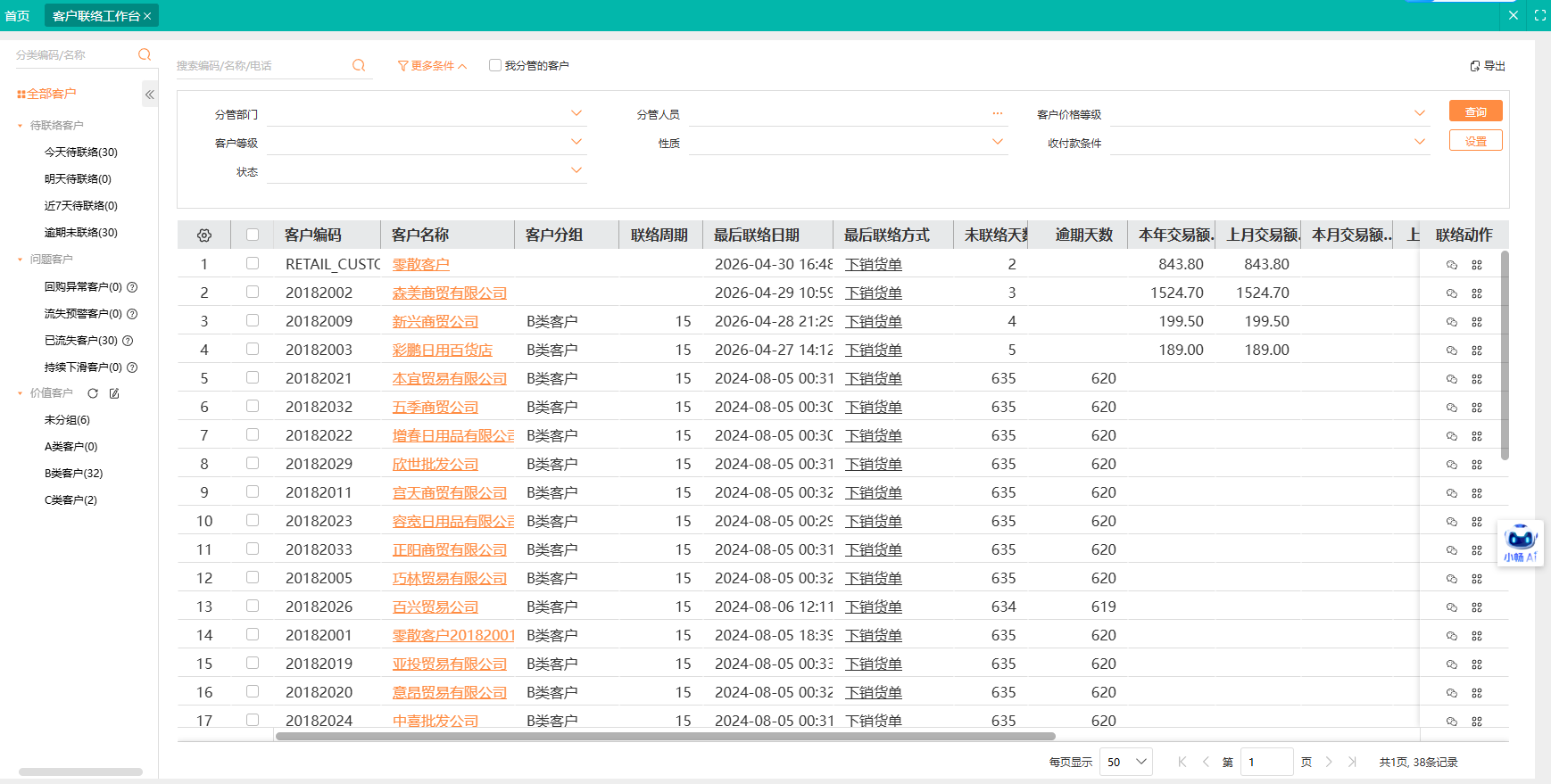Viewport: 1551px width, 784px height.
Task: Select B类客户(32) in the sidebar
Action: (74, 474)
